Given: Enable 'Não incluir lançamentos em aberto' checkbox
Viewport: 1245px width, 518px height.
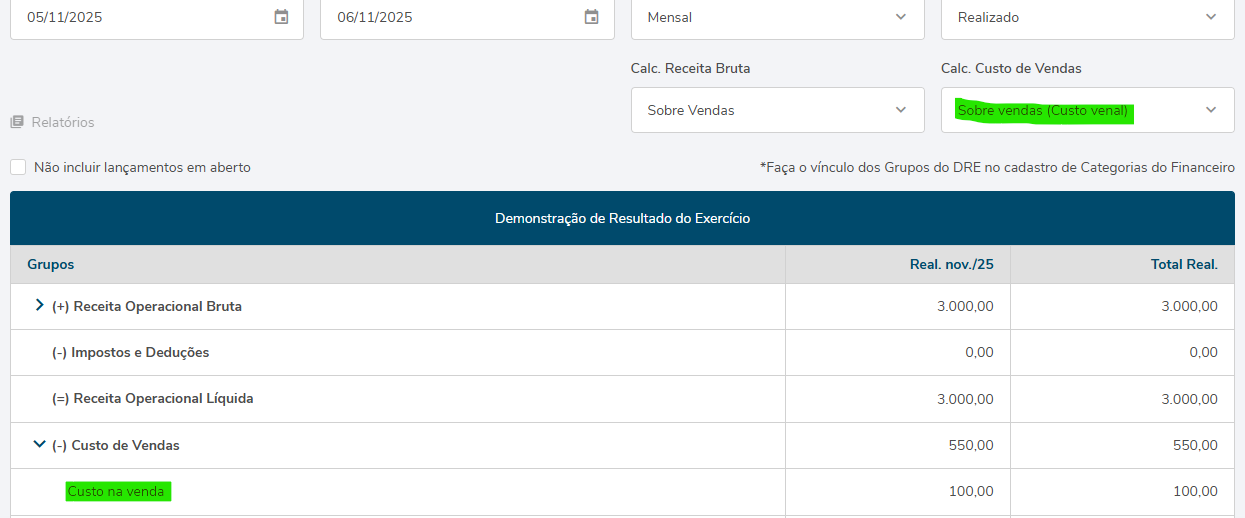Looking at the screenshot, I should [18, 167].
